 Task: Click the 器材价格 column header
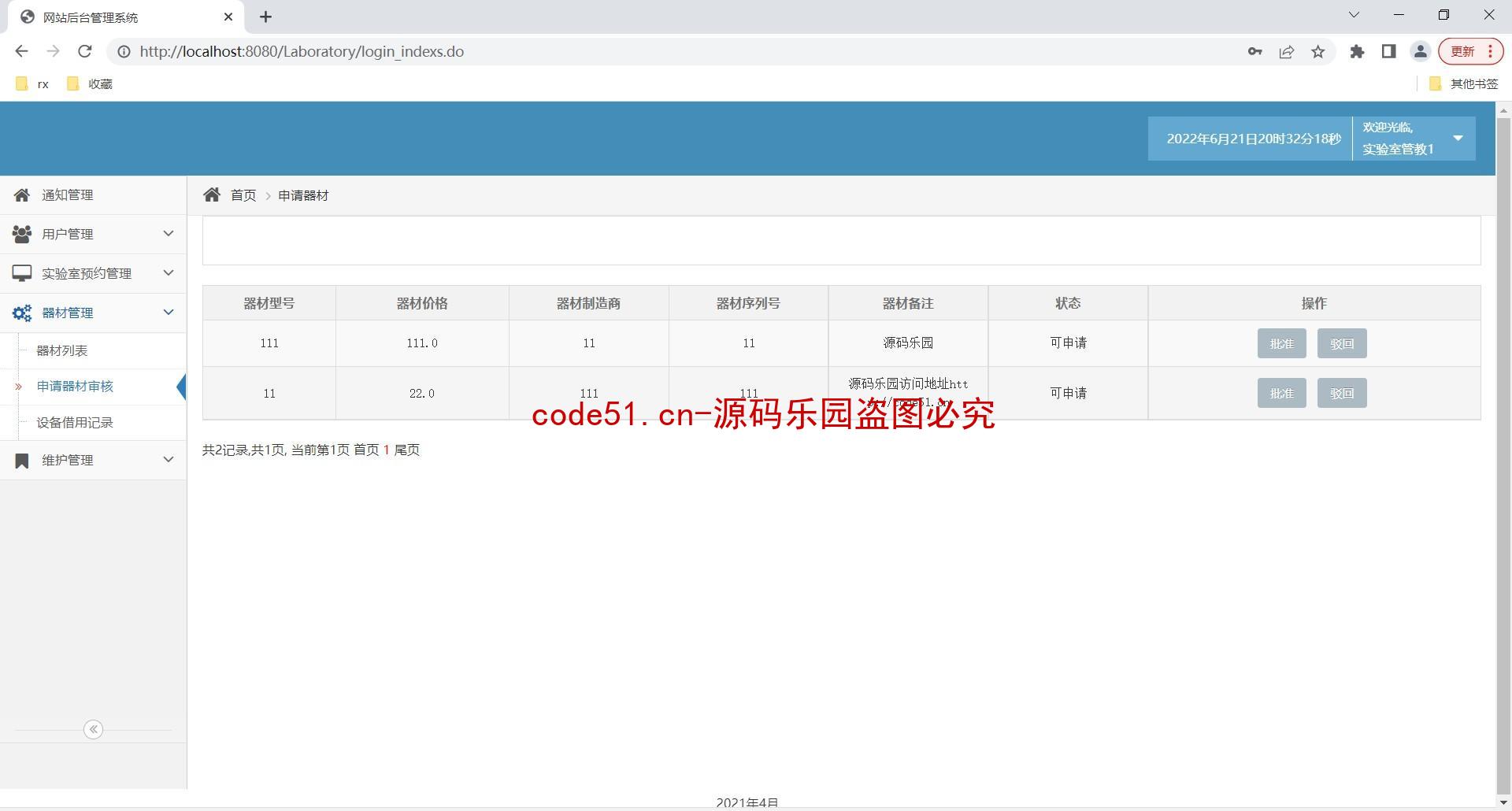pyautogui.click(x=422, y=303)
